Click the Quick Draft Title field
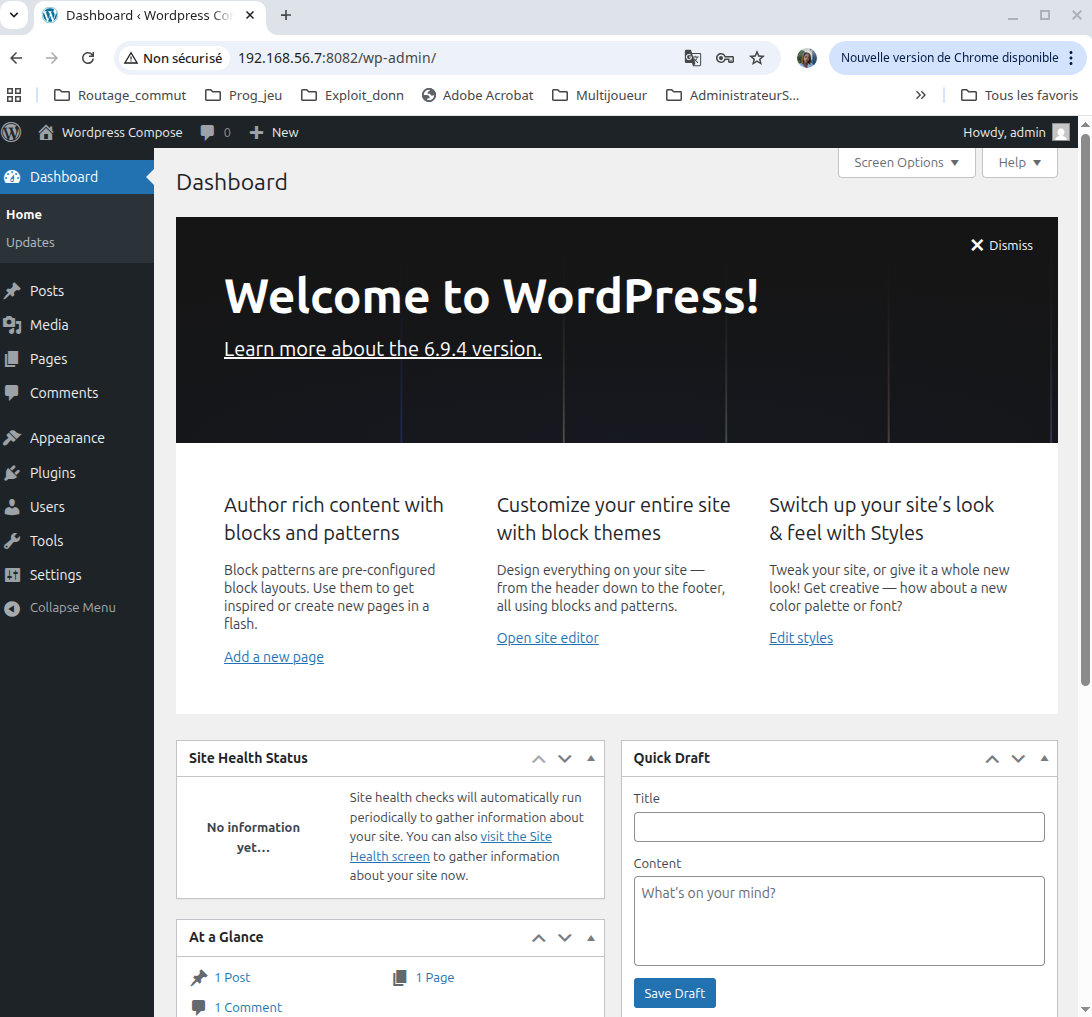Viewport: 1092px width, 1017px height. coord(838,827)
